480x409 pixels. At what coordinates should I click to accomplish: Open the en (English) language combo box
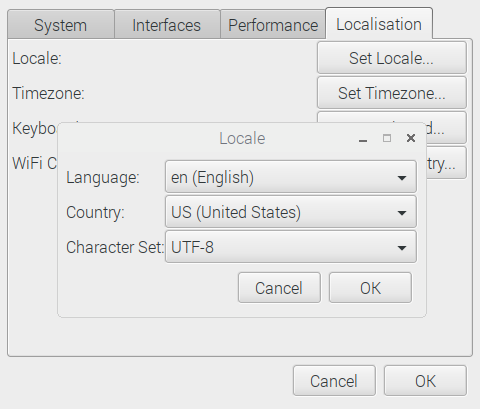point(291,177)
